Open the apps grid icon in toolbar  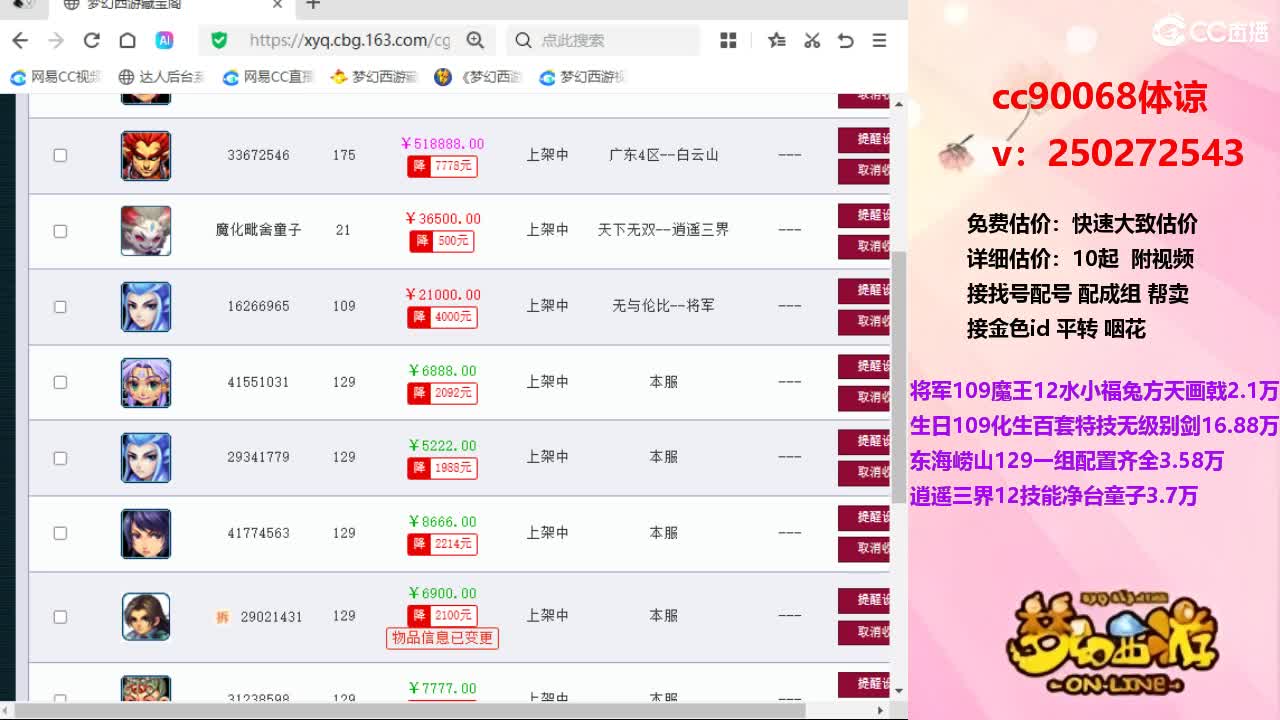[x=728, y=40]
